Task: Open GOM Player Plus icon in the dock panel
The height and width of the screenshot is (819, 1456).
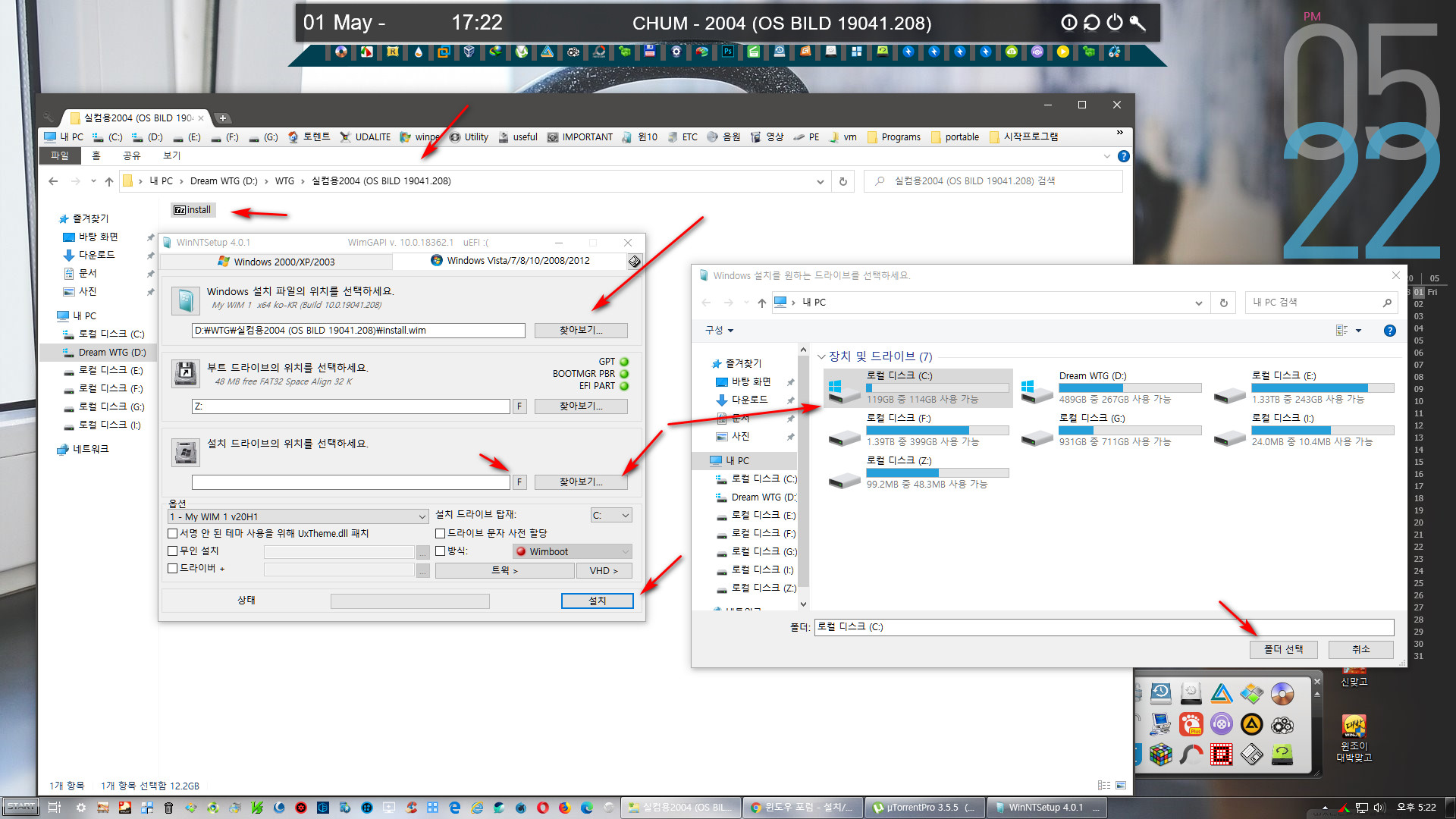Action: (1191, 724)
